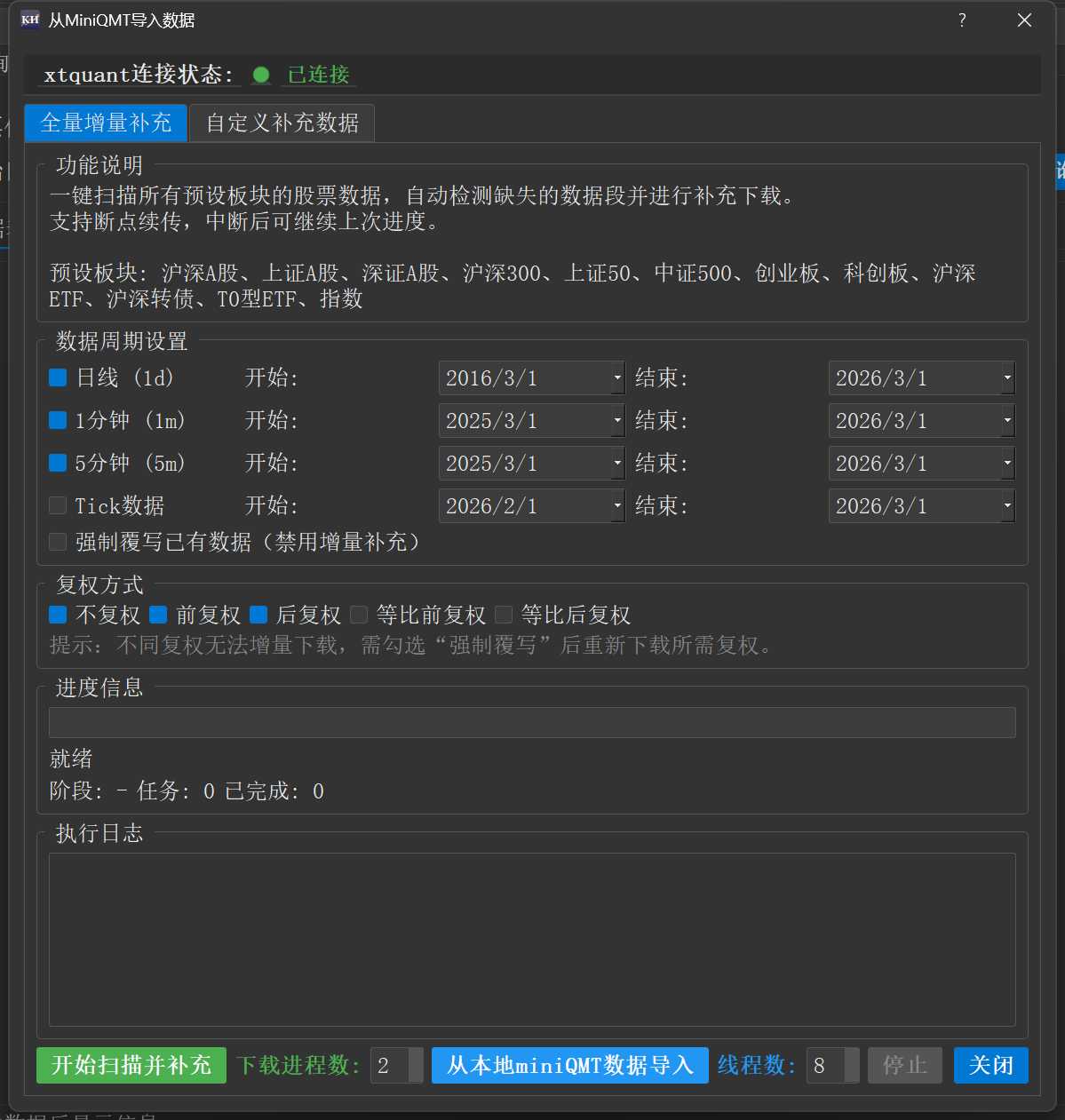Open the Tick数据 start date dropdown
The height and width of the screenshot is (1120, 1065).
(617, 506)
